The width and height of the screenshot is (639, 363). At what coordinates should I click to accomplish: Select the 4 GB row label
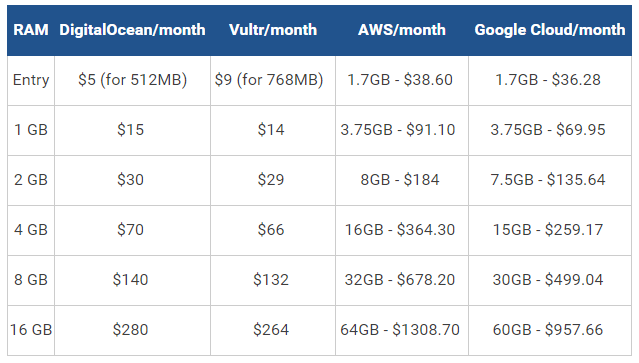pos(31,231)
